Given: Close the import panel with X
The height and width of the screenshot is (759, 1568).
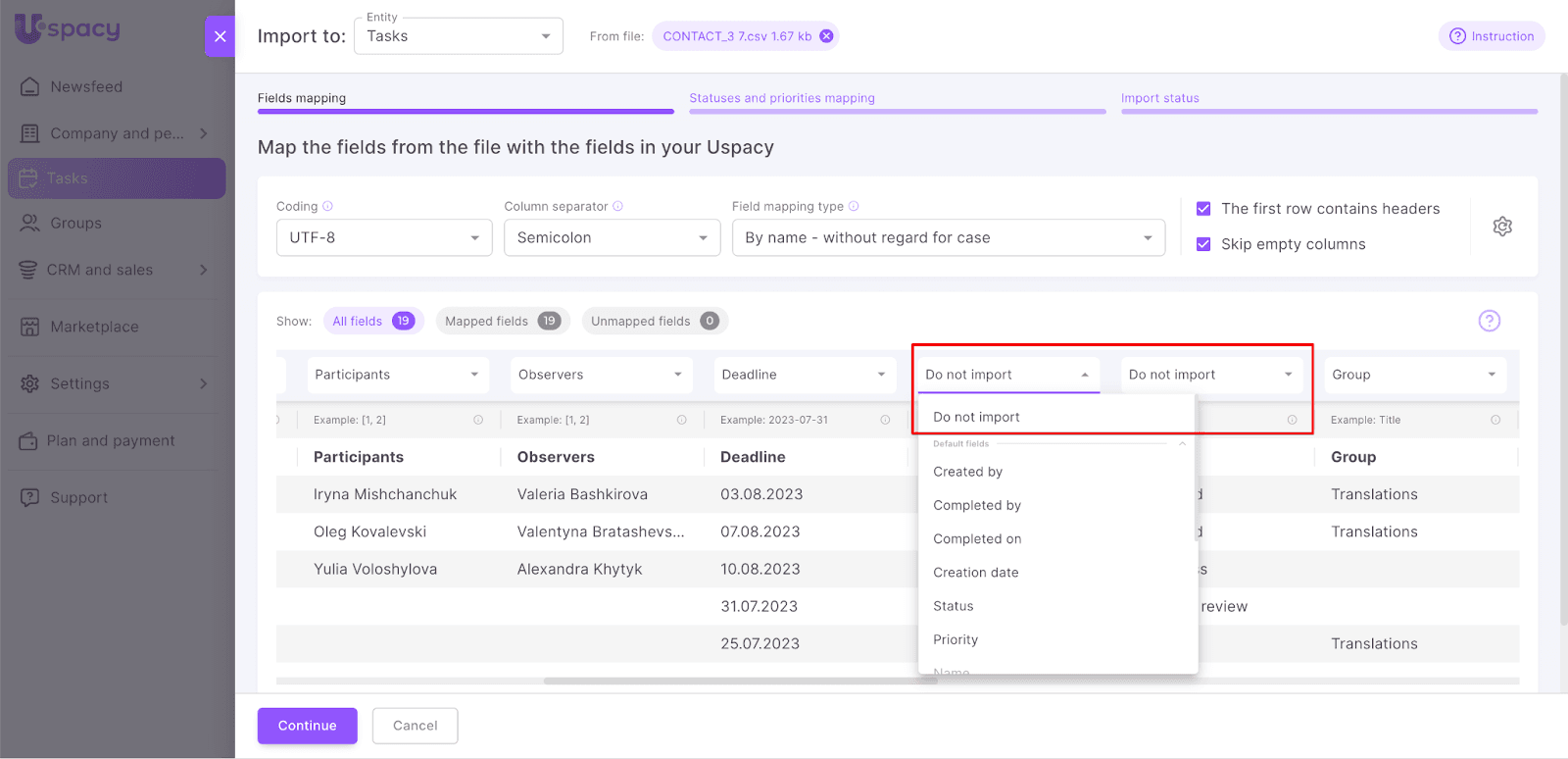Looking at the screenshot, I should tap(220, 36).
